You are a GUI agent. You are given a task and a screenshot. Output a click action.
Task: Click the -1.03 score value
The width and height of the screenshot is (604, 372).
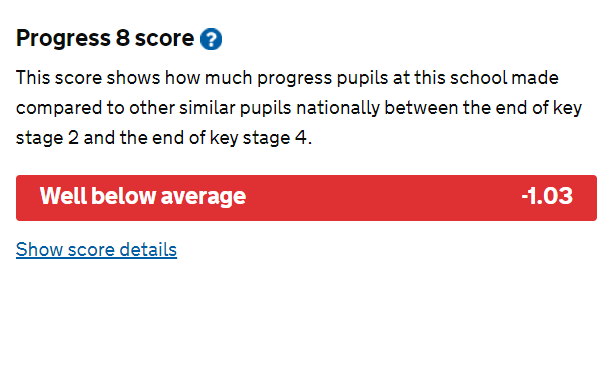tap(547, 196)
